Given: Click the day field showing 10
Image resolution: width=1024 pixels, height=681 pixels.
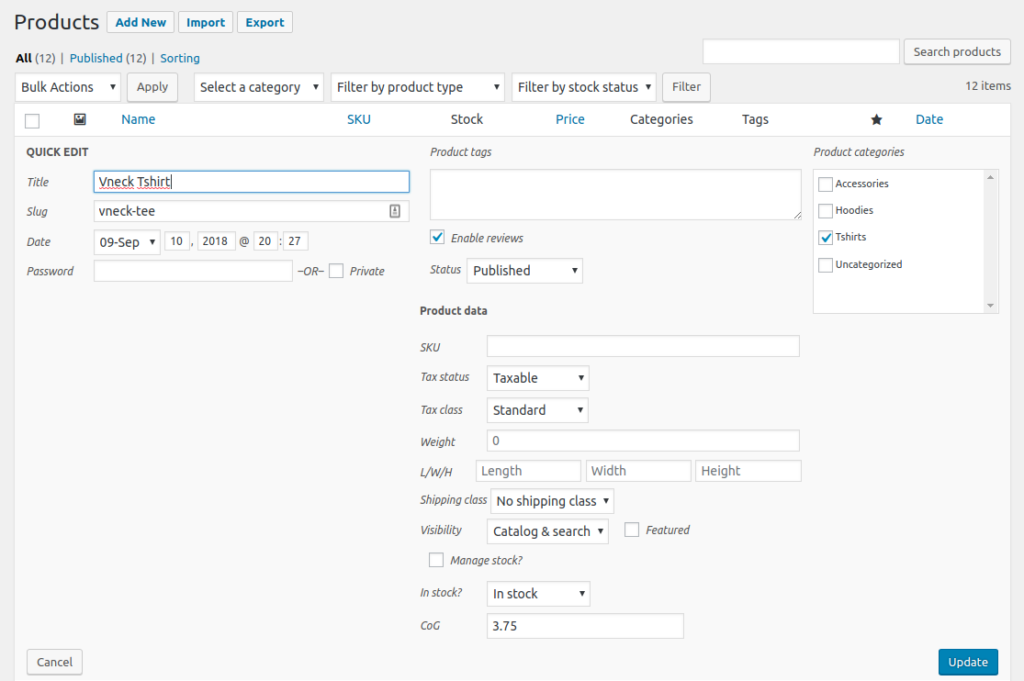Looking at the screenshot, I should (x=176, y=241).
